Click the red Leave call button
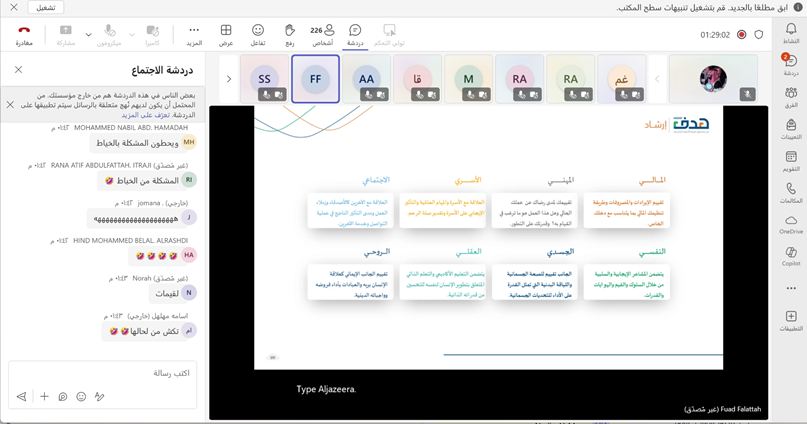The height and width of the screenshot is (424, 807). pos(24,35)
